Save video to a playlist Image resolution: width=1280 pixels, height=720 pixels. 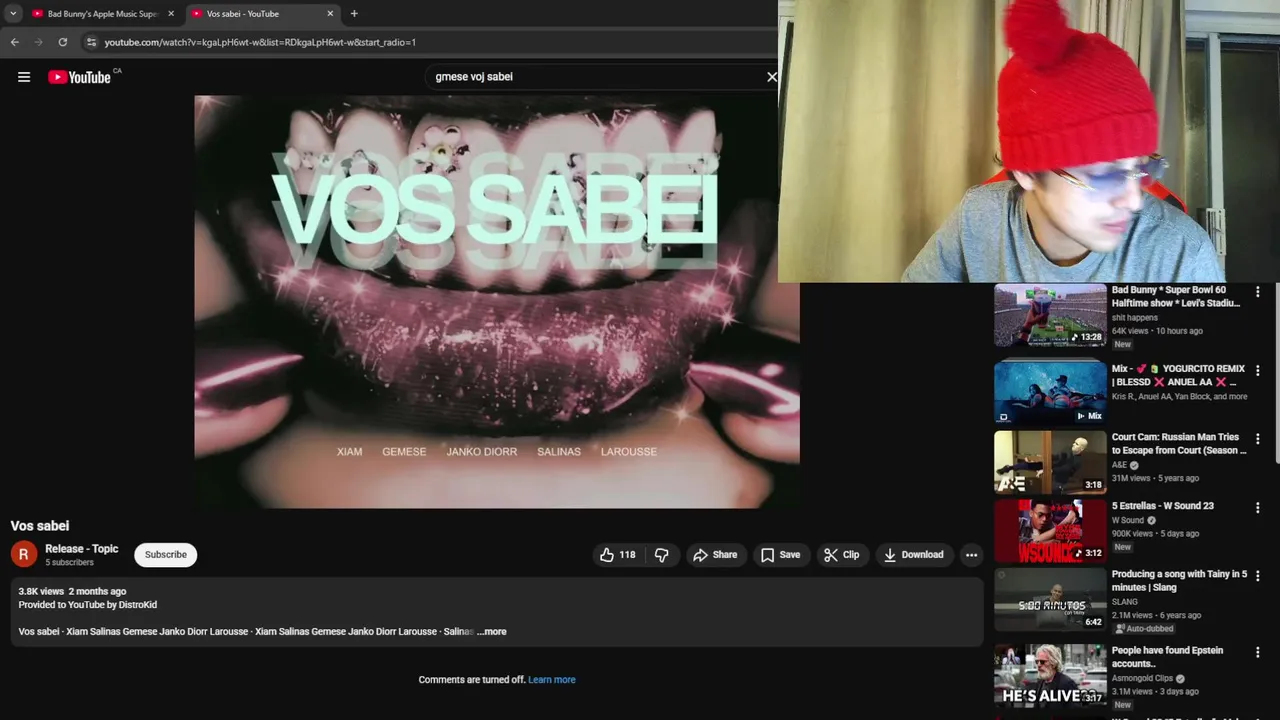pyautogui.click(x=780, y=555)
